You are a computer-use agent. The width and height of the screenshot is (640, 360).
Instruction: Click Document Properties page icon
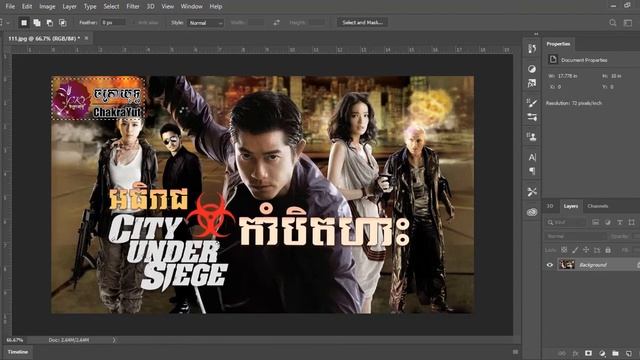[553, 60]
